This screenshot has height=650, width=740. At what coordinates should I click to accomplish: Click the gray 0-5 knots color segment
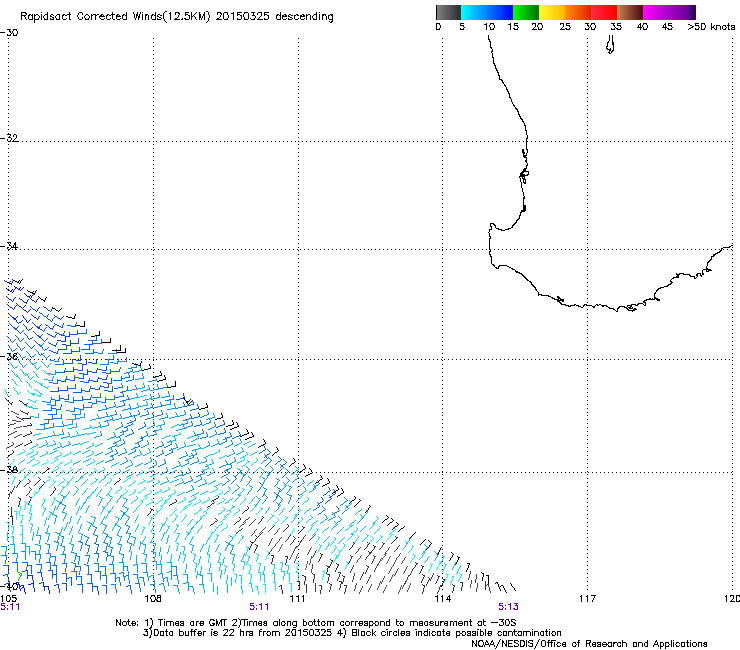448,12
